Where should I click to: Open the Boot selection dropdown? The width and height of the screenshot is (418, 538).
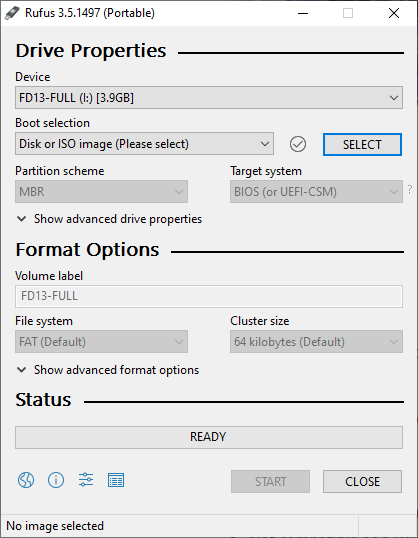pos(144,144)
